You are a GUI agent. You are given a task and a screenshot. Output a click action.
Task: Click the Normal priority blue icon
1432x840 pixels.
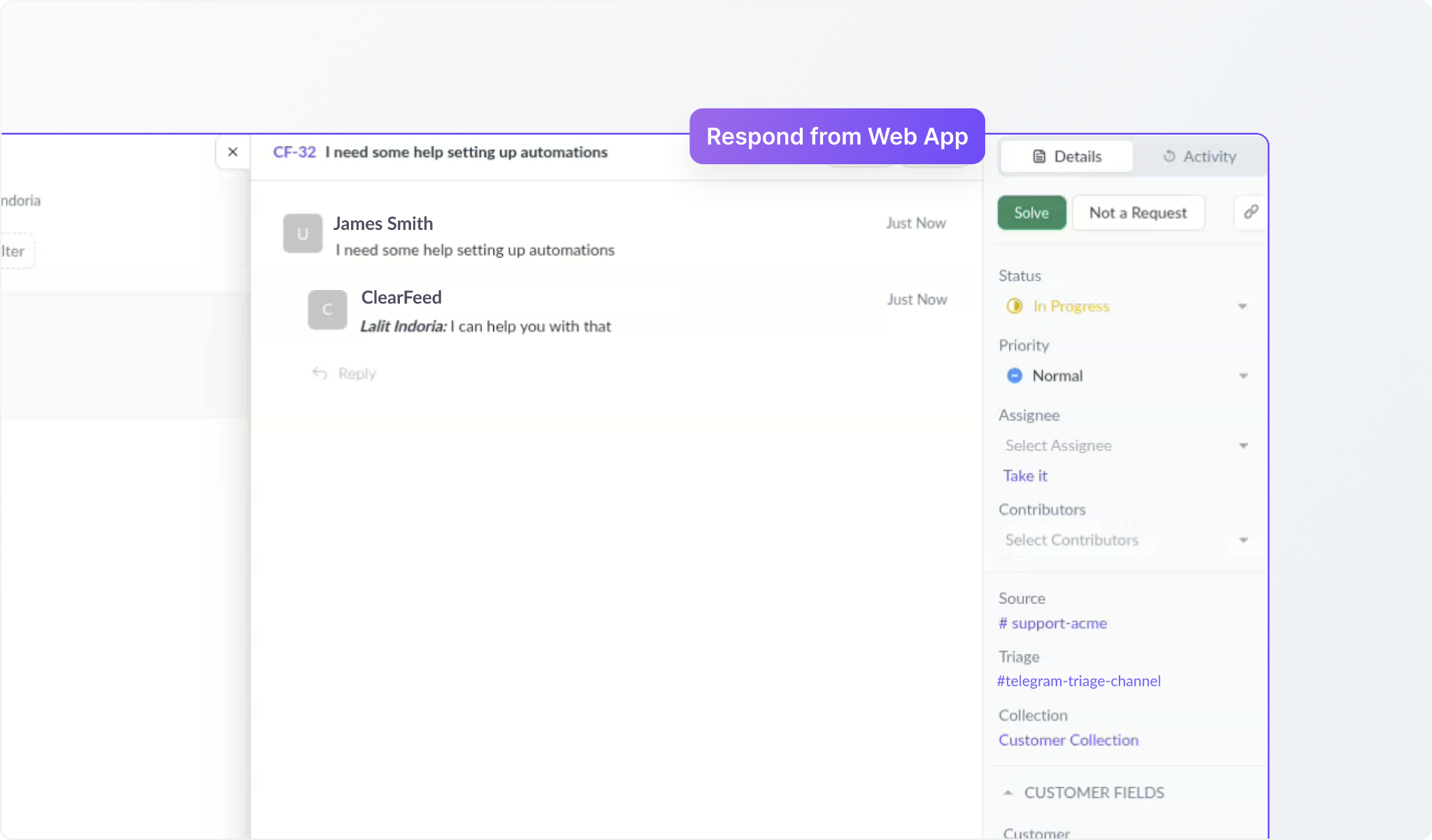coord(1015,376)
